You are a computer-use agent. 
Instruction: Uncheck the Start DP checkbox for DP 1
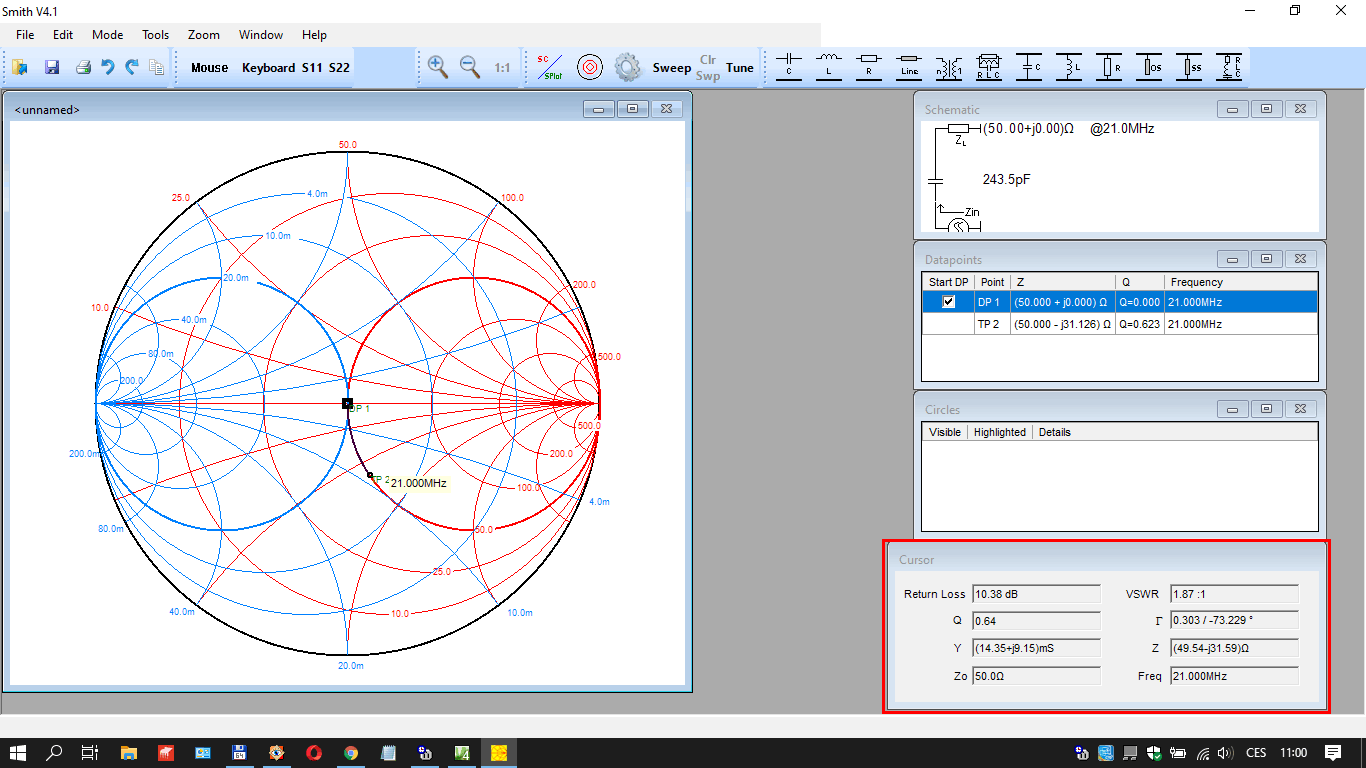949,302
